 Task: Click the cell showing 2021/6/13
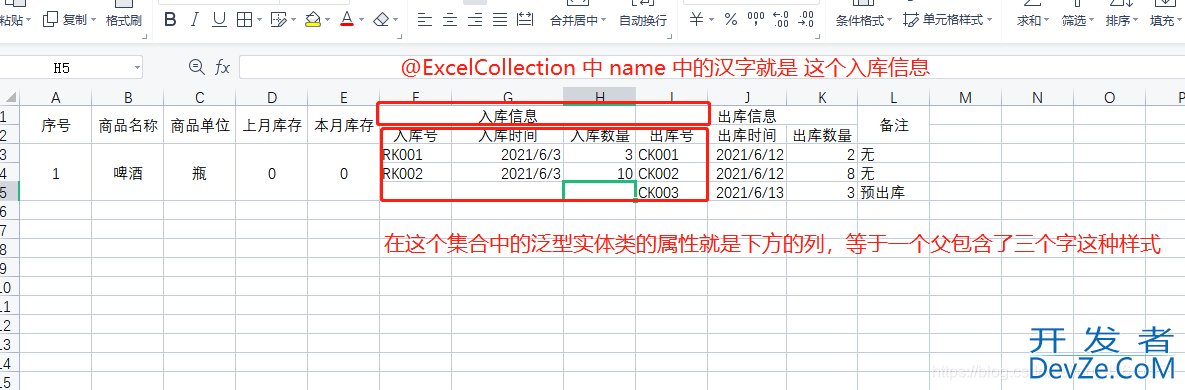click(747, 192)
